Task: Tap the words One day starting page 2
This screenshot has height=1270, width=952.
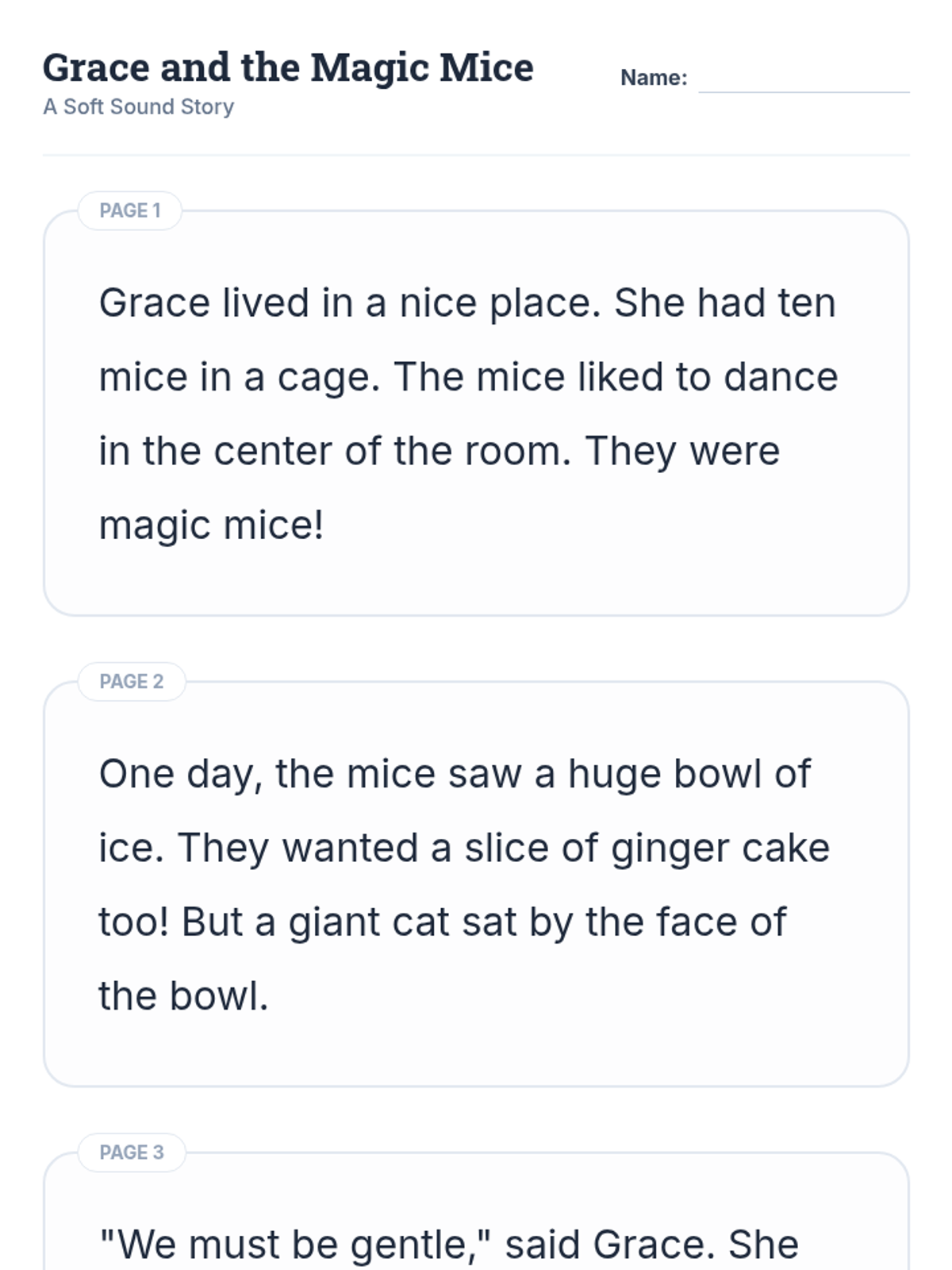Action: coord(180,775)
